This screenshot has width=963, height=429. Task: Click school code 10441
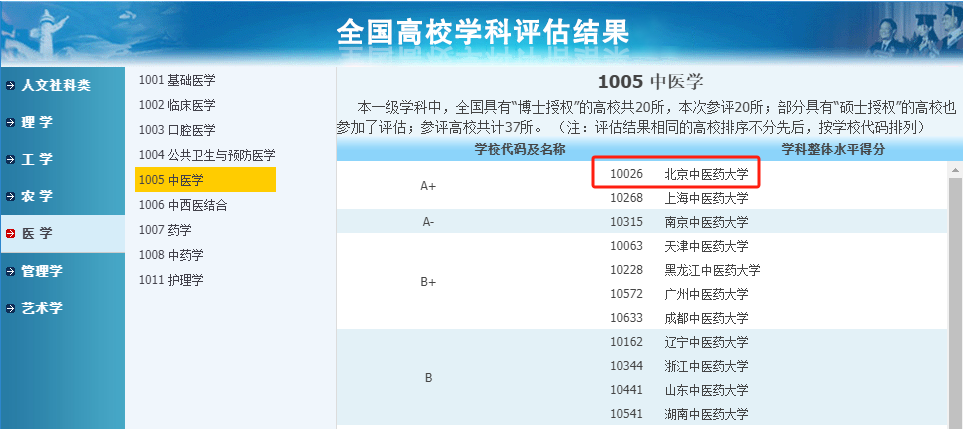[x=626, y=390]
